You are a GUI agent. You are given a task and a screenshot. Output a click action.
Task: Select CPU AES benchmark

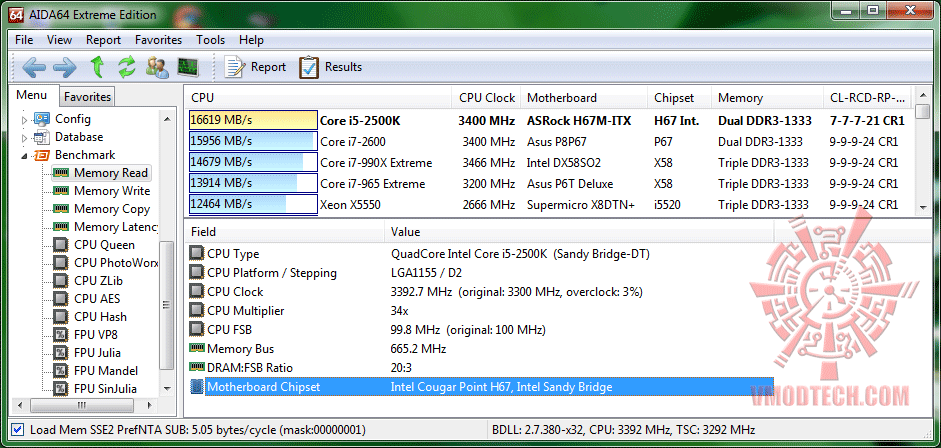click(98, 299)
